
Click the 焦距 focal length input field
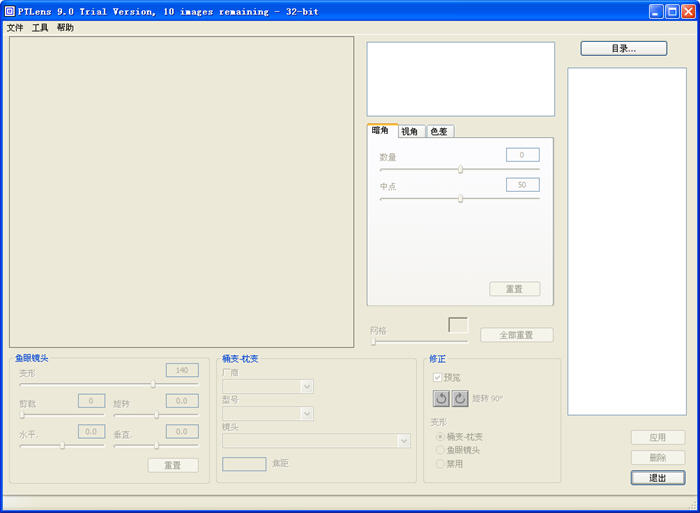click(x=244, y=464)
